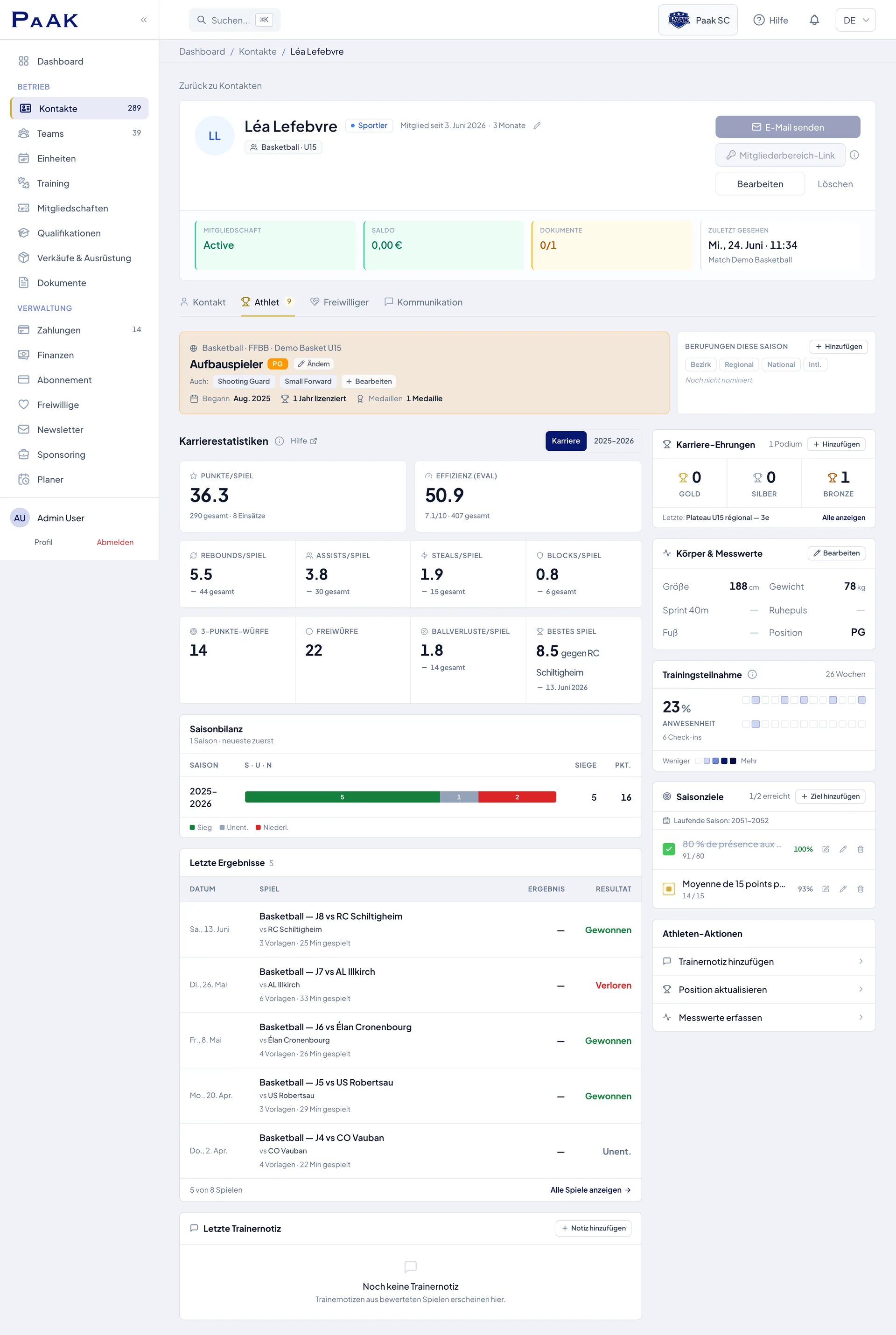
Task: Click the Bearbeiten button beside Small Forward
Action: click(x=369, y=381)
